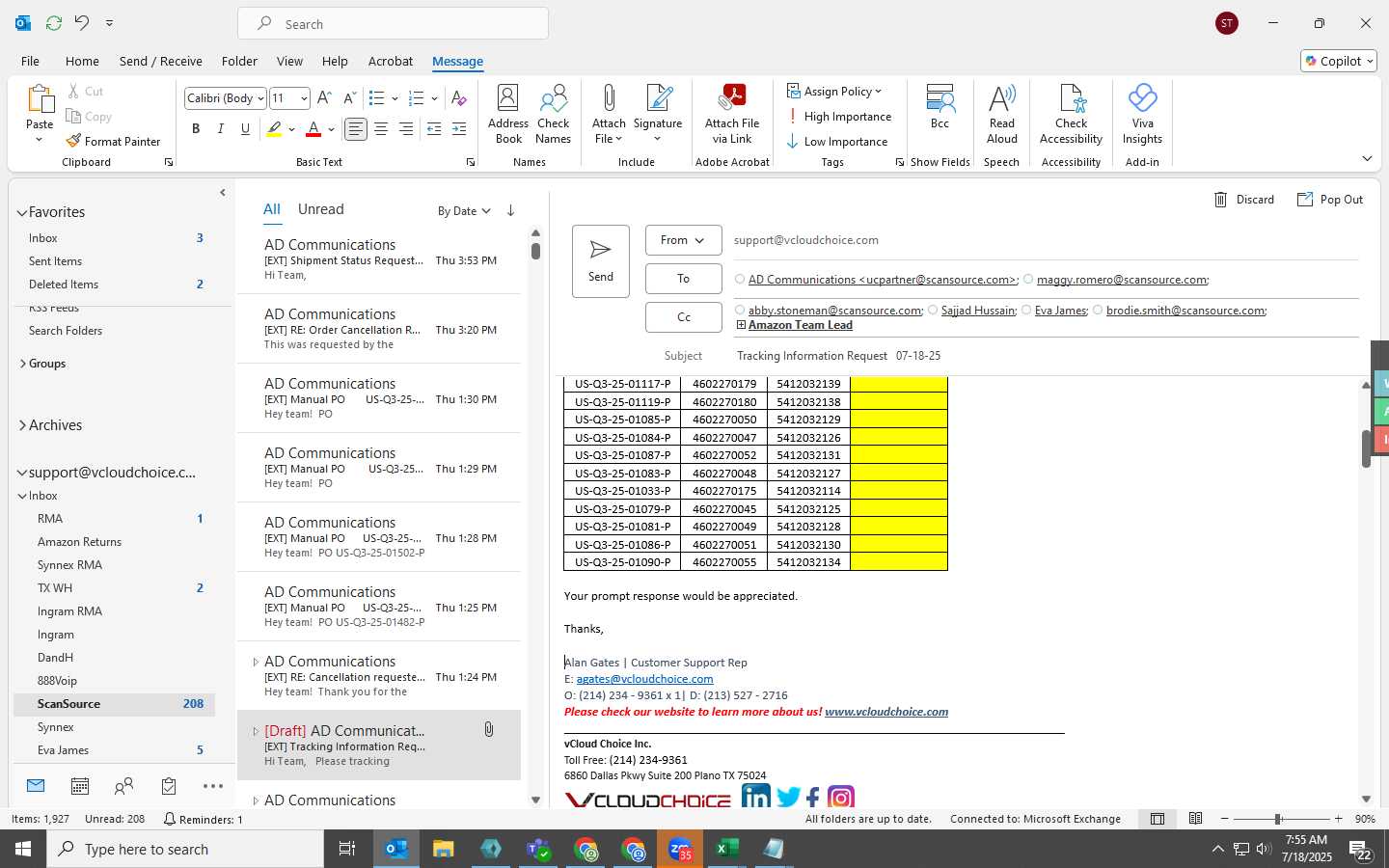
Task: Click the Search box at top
Action: 394,24
